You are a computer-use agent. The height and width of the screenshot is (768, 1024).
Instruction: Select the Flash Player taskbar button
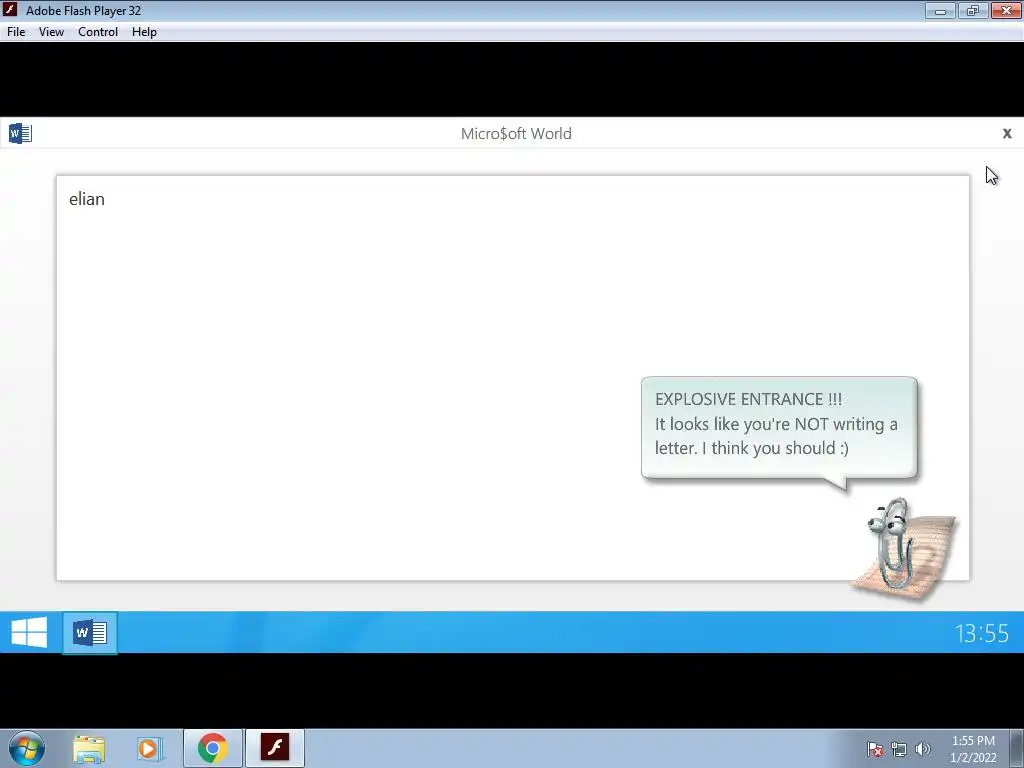click(275, 747)
